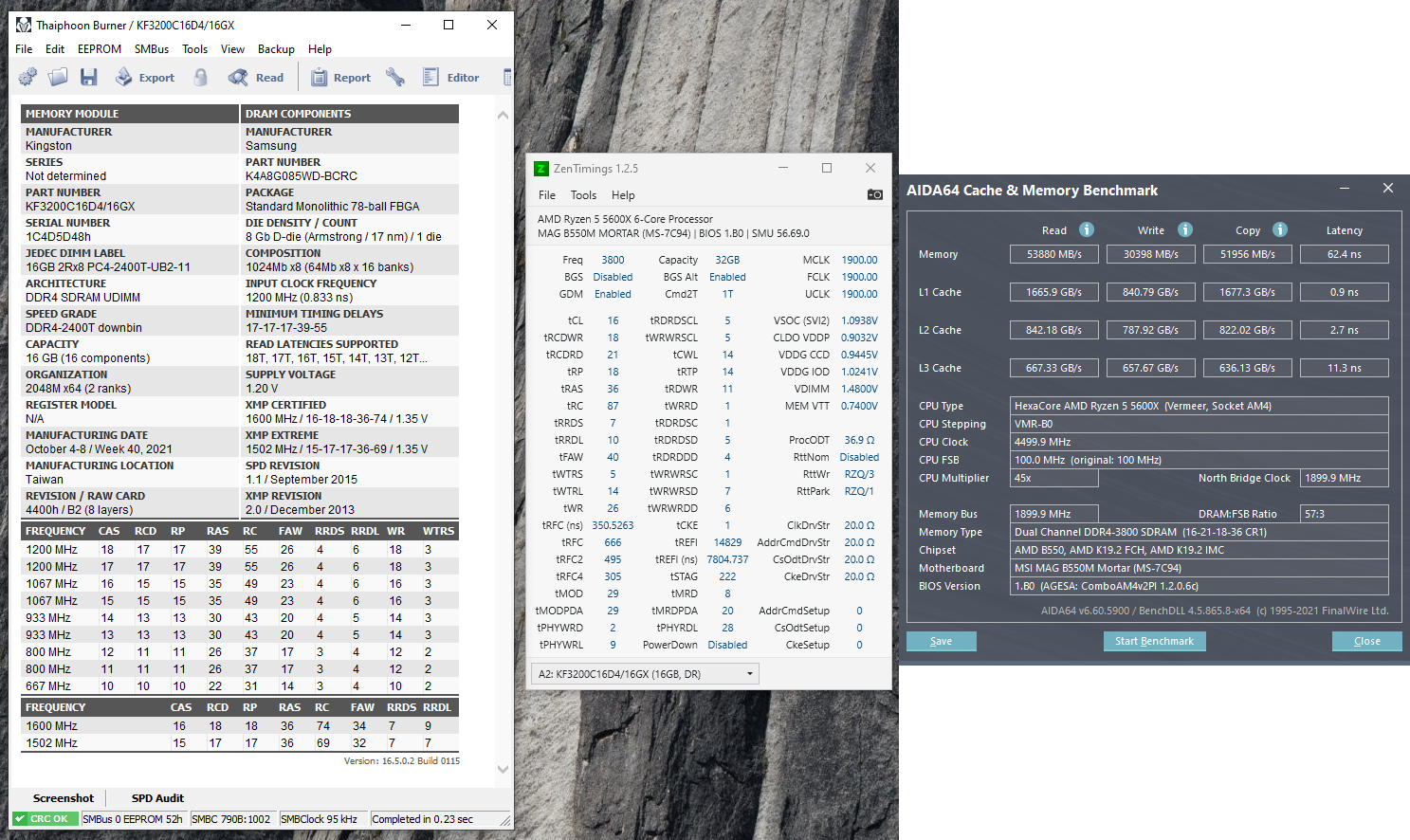The image size is (1410, 840).
Task: Click the ProcODT value 36.9 Ω
Action: tap(859, 440)
